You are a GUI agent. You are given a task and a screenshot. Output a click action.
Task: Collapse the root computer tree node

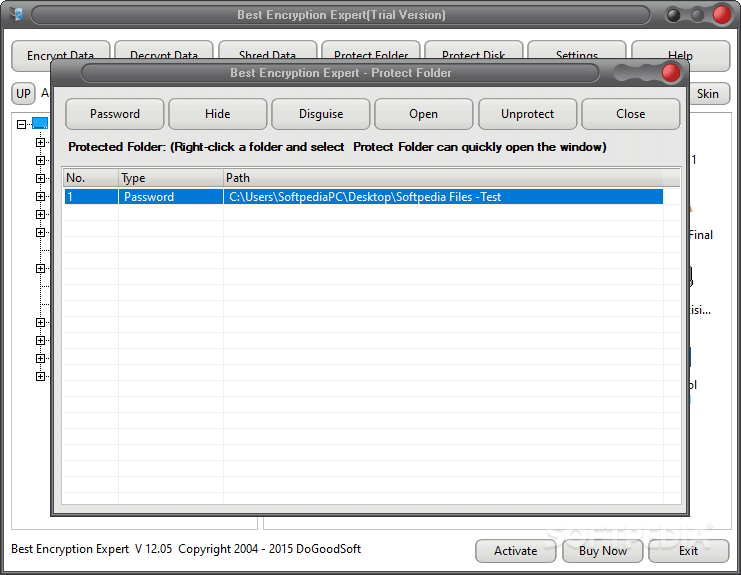tap(21, 124)
